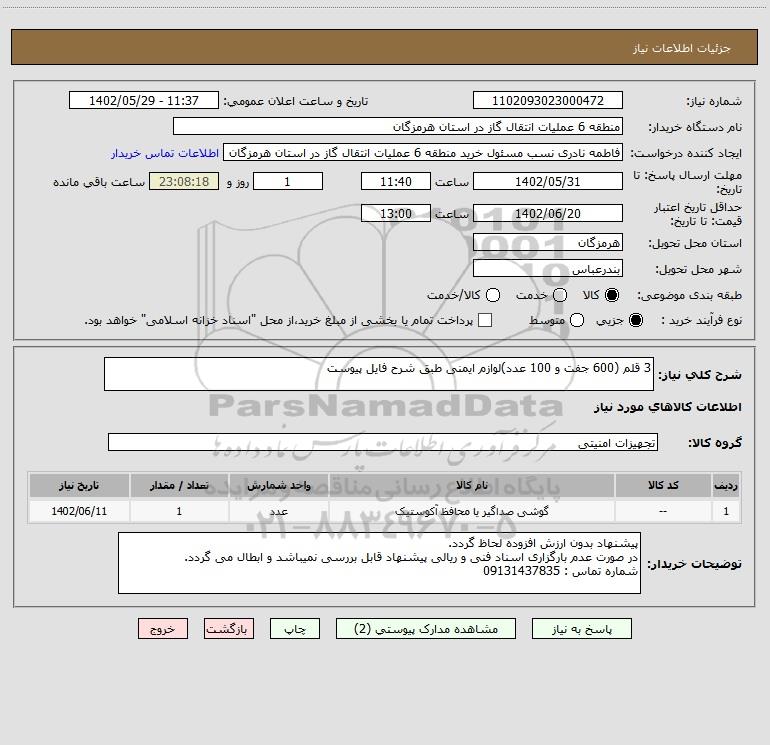Click the remaining time field 23:08:18
This screenshot has height=745, width=770.
tap(184, 181)
